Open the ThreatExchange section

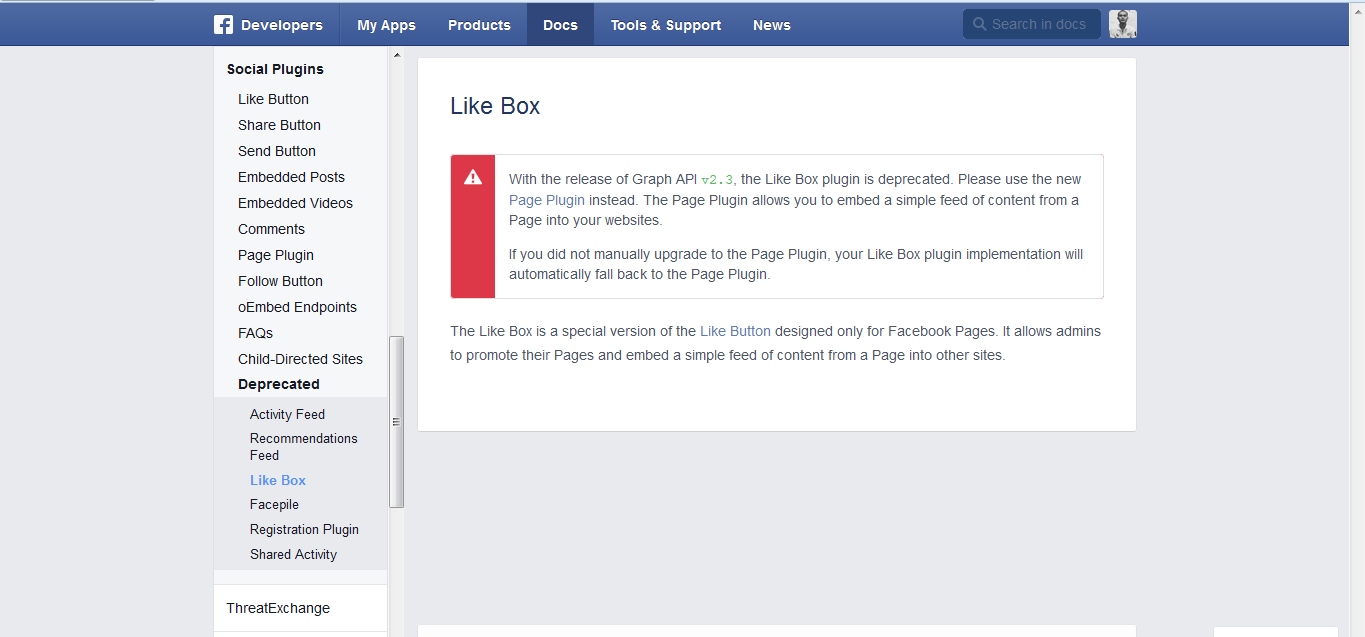pyautogui.click(x=277, y=607)
